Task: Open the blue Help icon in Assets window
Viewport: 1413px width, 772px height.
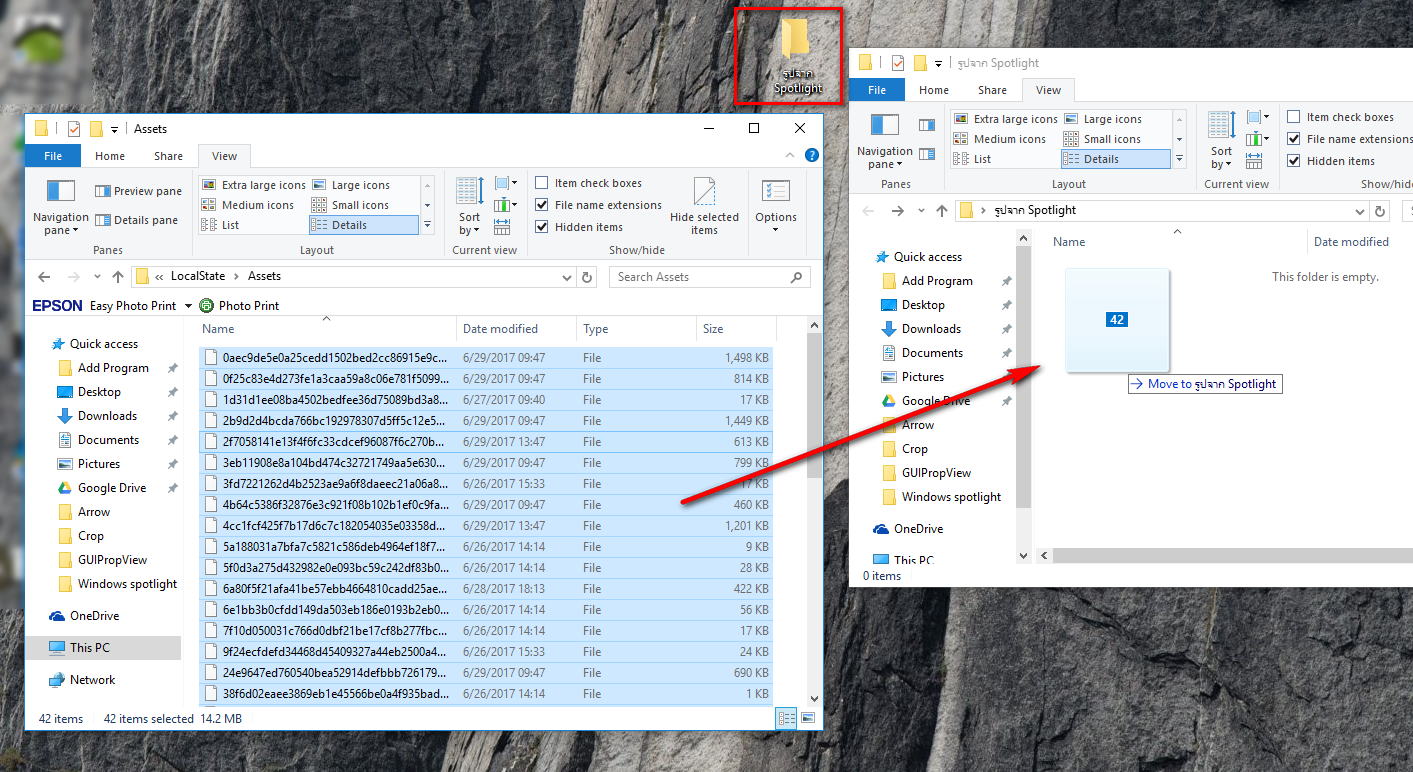Action: (x=812, y=155)
